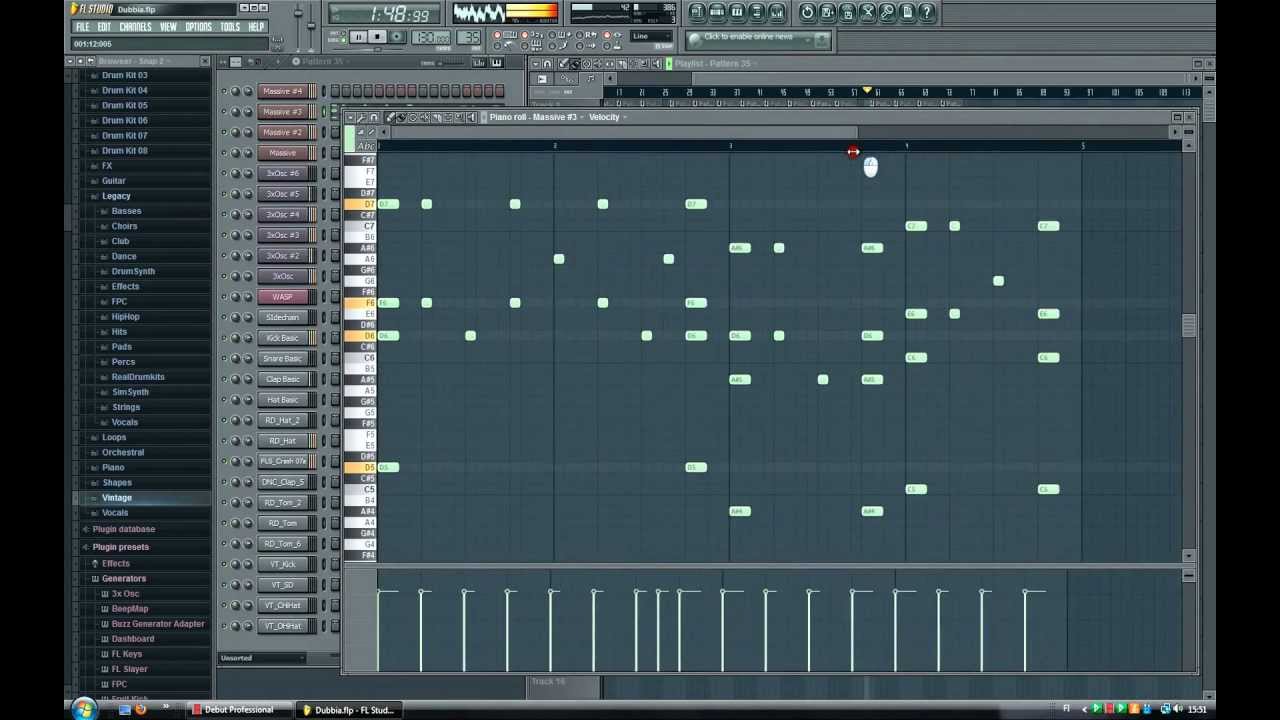Pause playback with the transport pause button
Screen dimensions: 1280x720
[358, 37]
